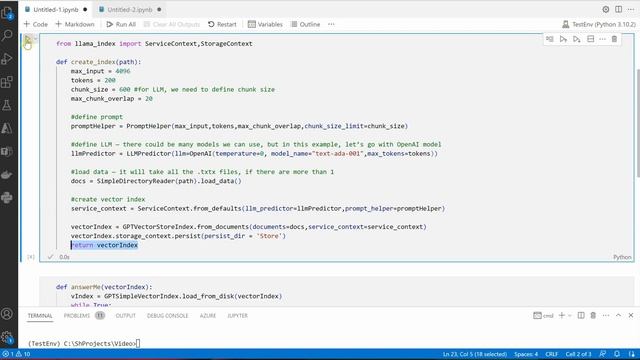Select the JUPYTER panel tab
This screenshot has height=360, width=640.
(x=237, y=316)
